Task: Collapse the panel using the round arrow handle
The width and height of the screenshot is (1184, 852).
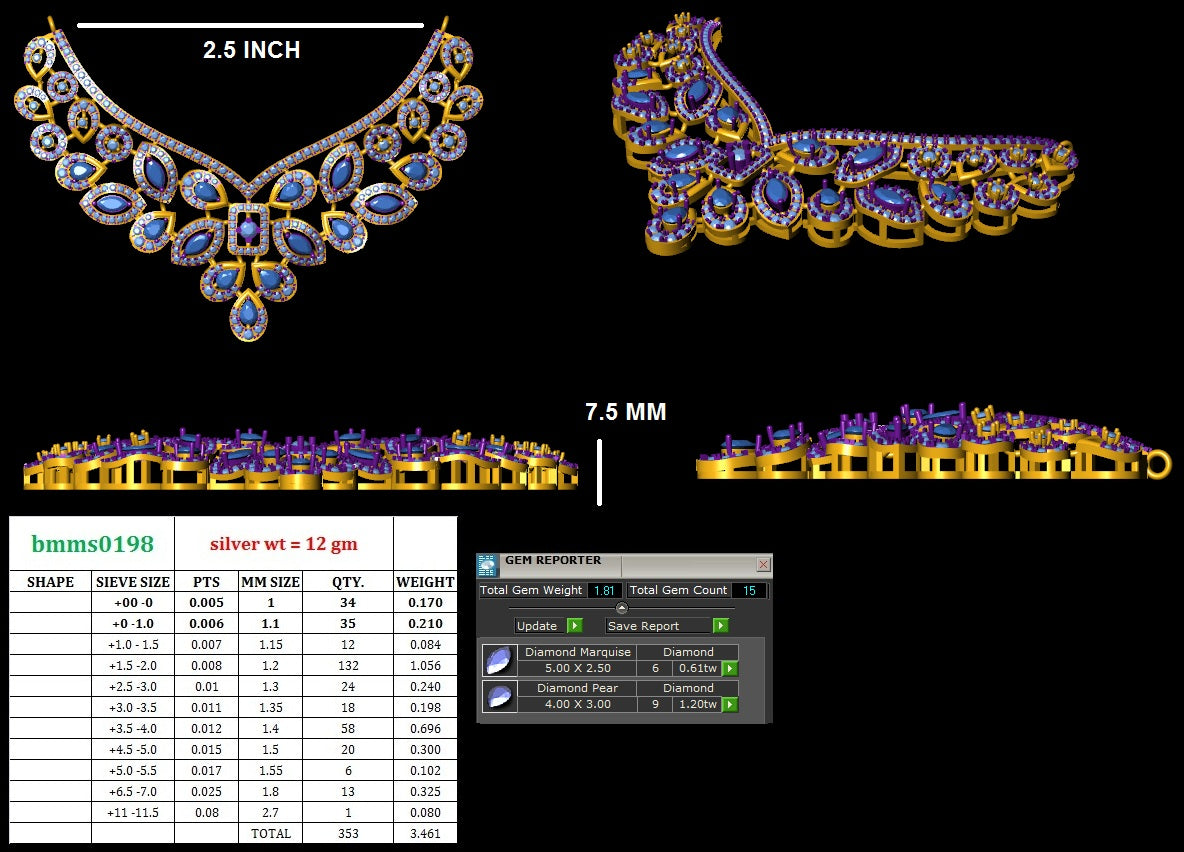Action: click(x=621, y=608)
